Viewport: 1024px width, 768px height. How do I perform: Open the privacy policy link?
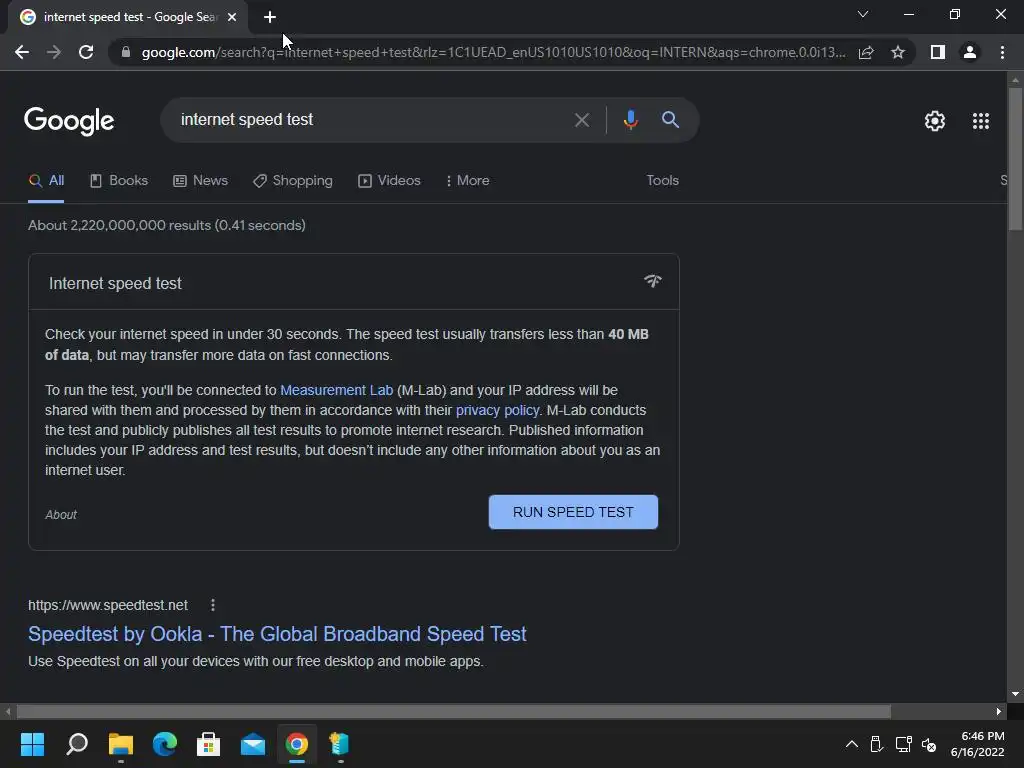497,410
